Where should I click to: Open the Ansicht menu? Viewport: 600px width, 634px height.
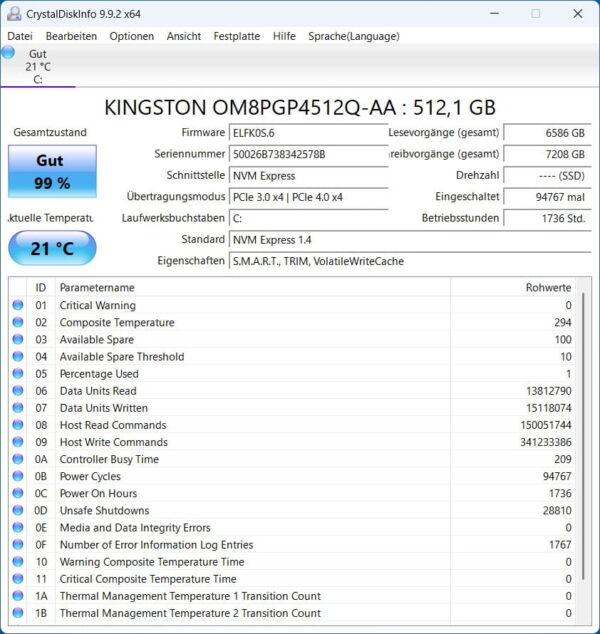pyautogui.click(x=184, y=36)
